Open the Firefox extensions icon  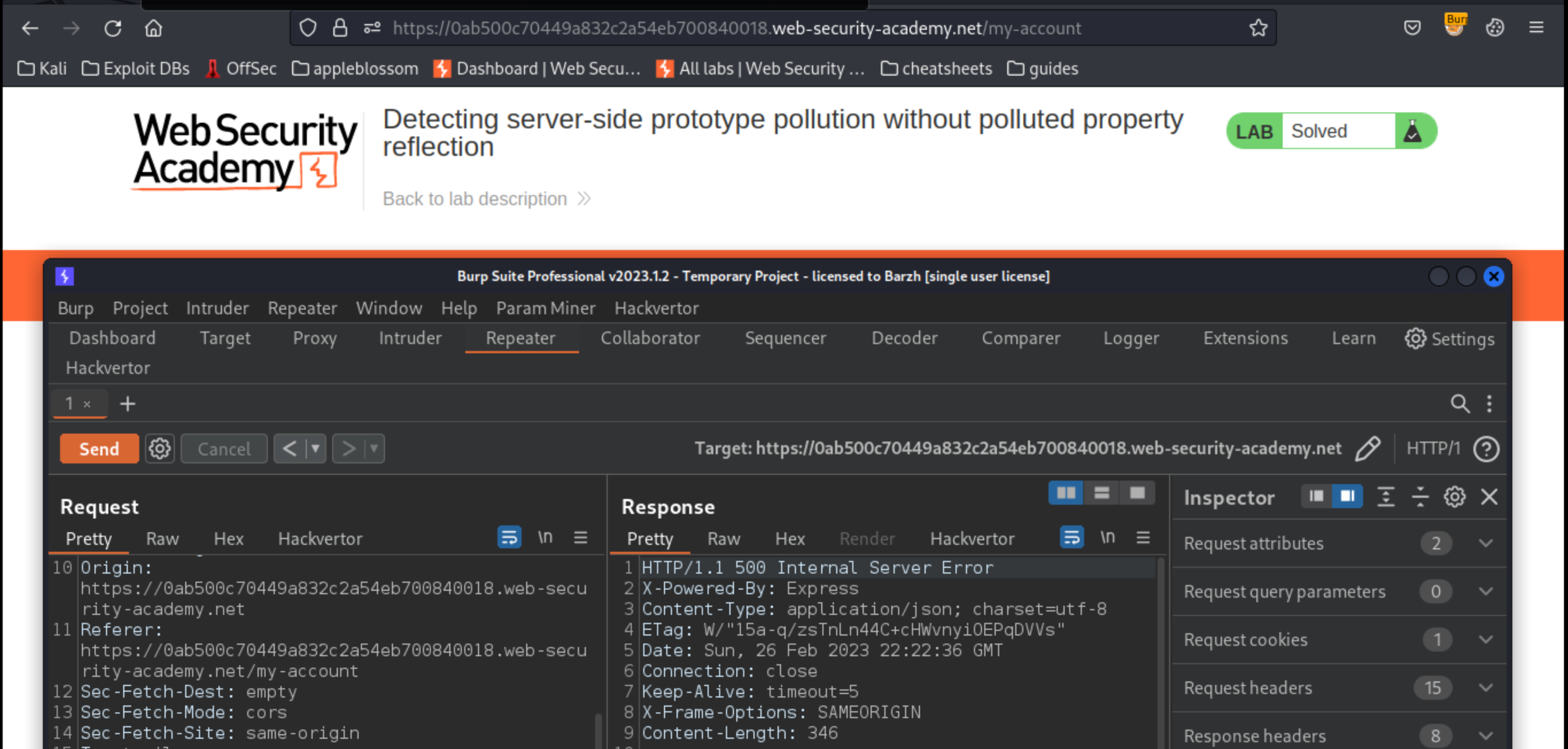coord(1495,28)
